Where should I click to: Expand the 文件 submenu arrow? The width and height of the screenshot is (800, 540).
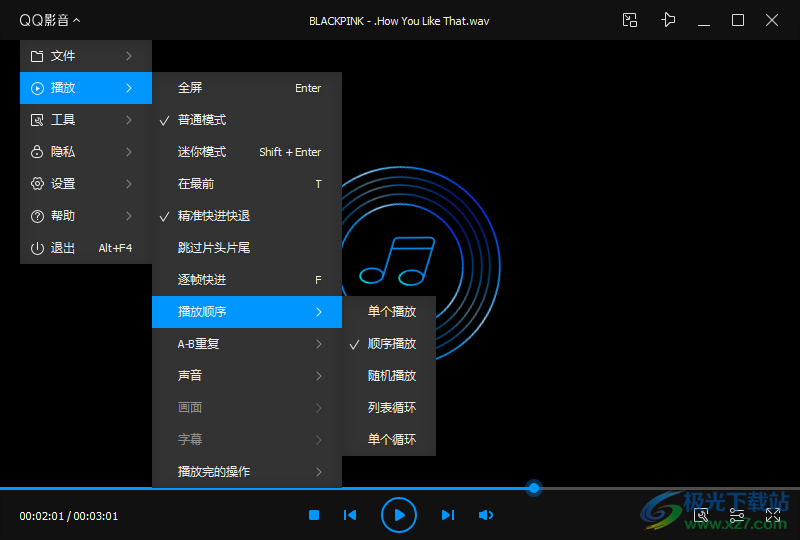tap(129, 56)
